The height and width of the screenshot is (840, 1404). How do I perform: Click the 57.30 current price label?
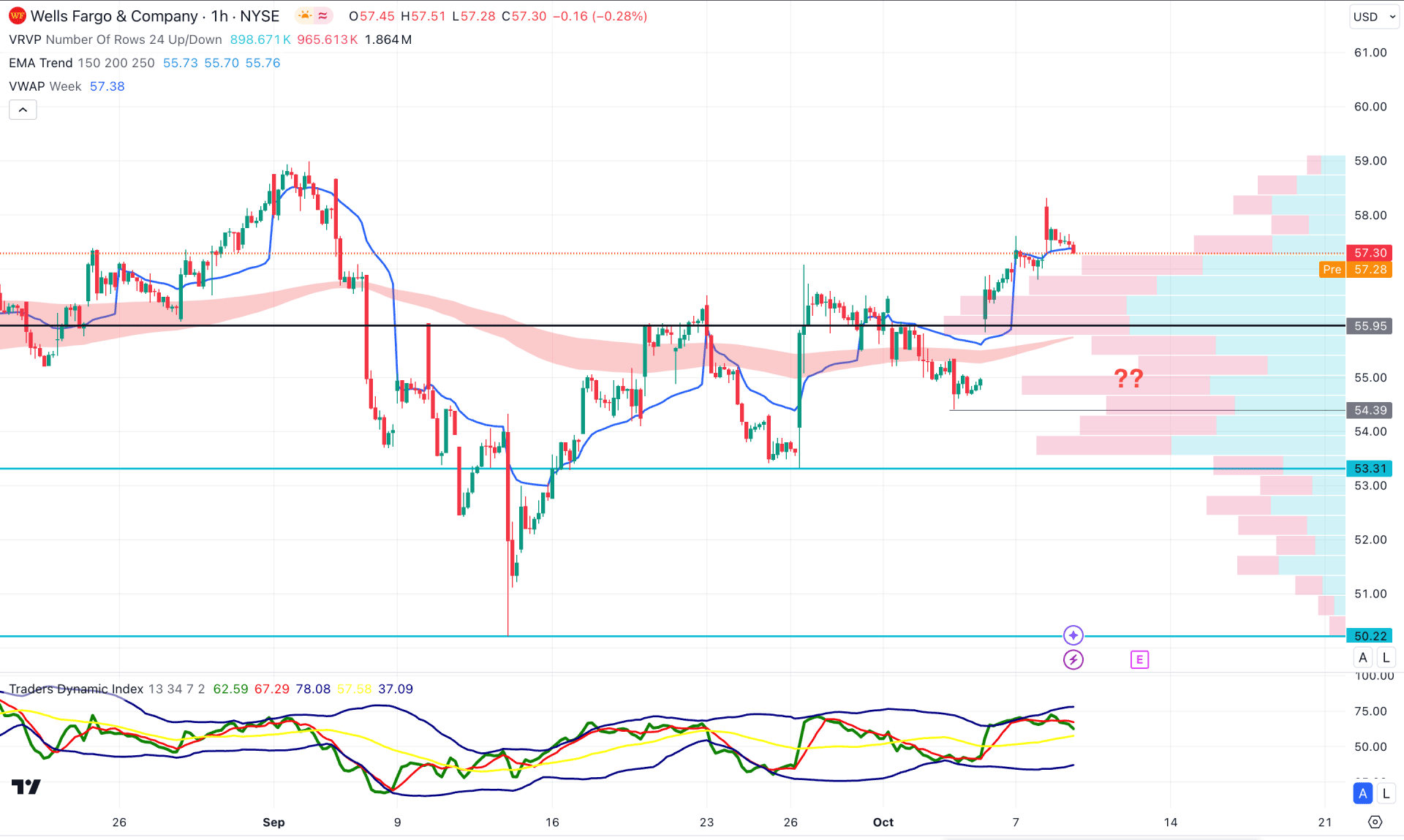[x=1370, y=253]
